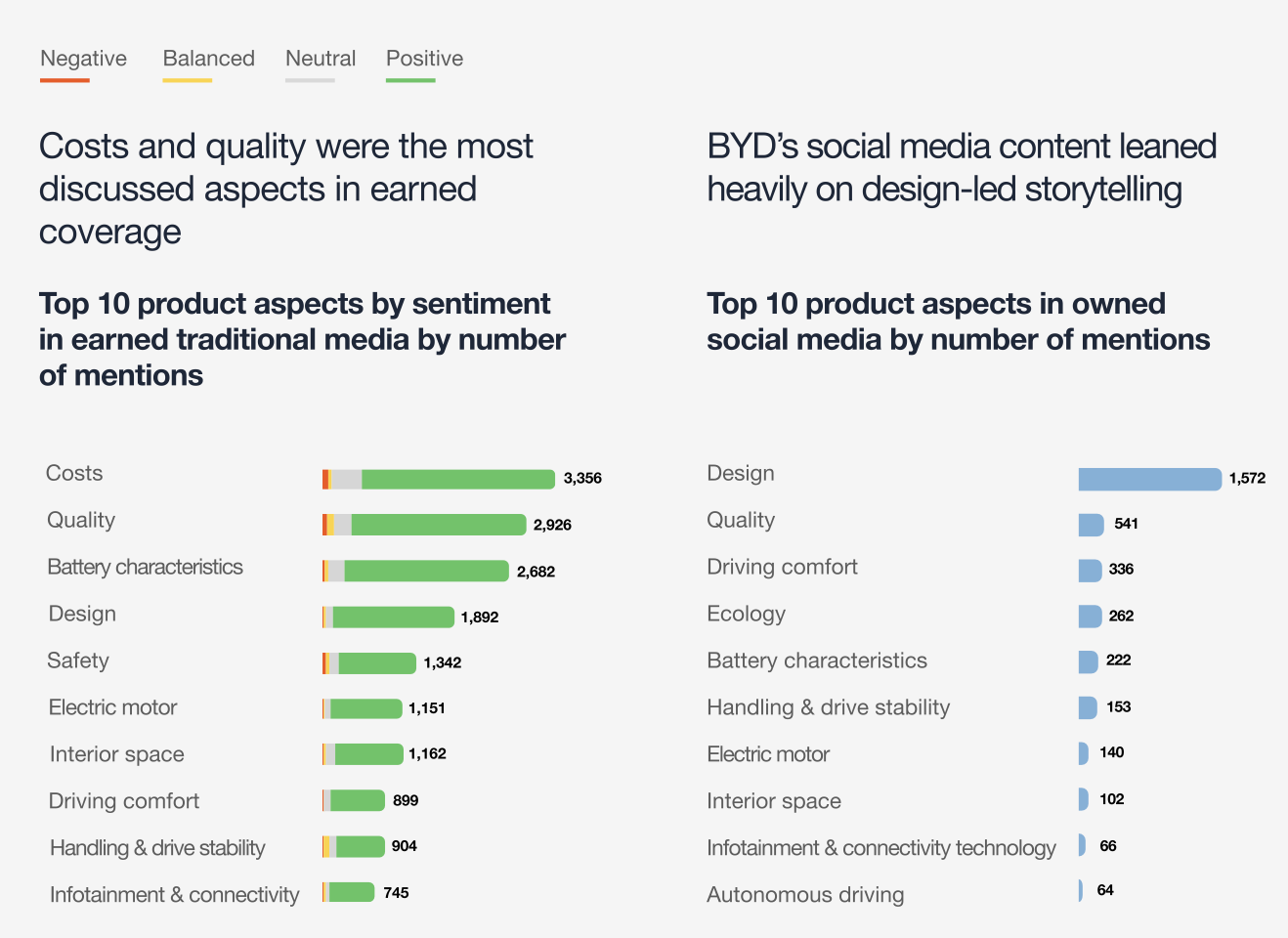Toggle the Neutral sentiment legend item
The image size is (1288, 938).
click(x=321, y=59)
